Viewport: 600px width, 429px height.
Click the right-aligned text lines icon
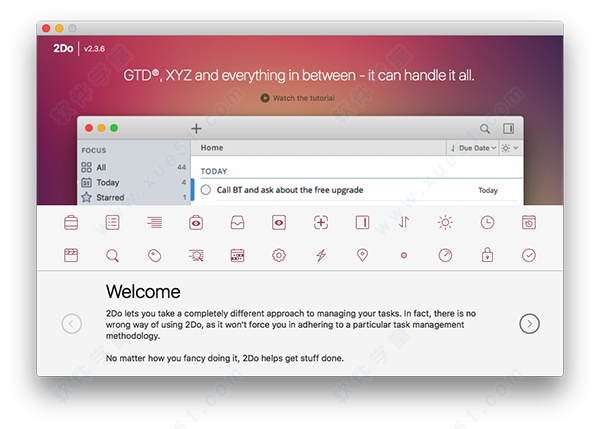[x=155, y=222]
